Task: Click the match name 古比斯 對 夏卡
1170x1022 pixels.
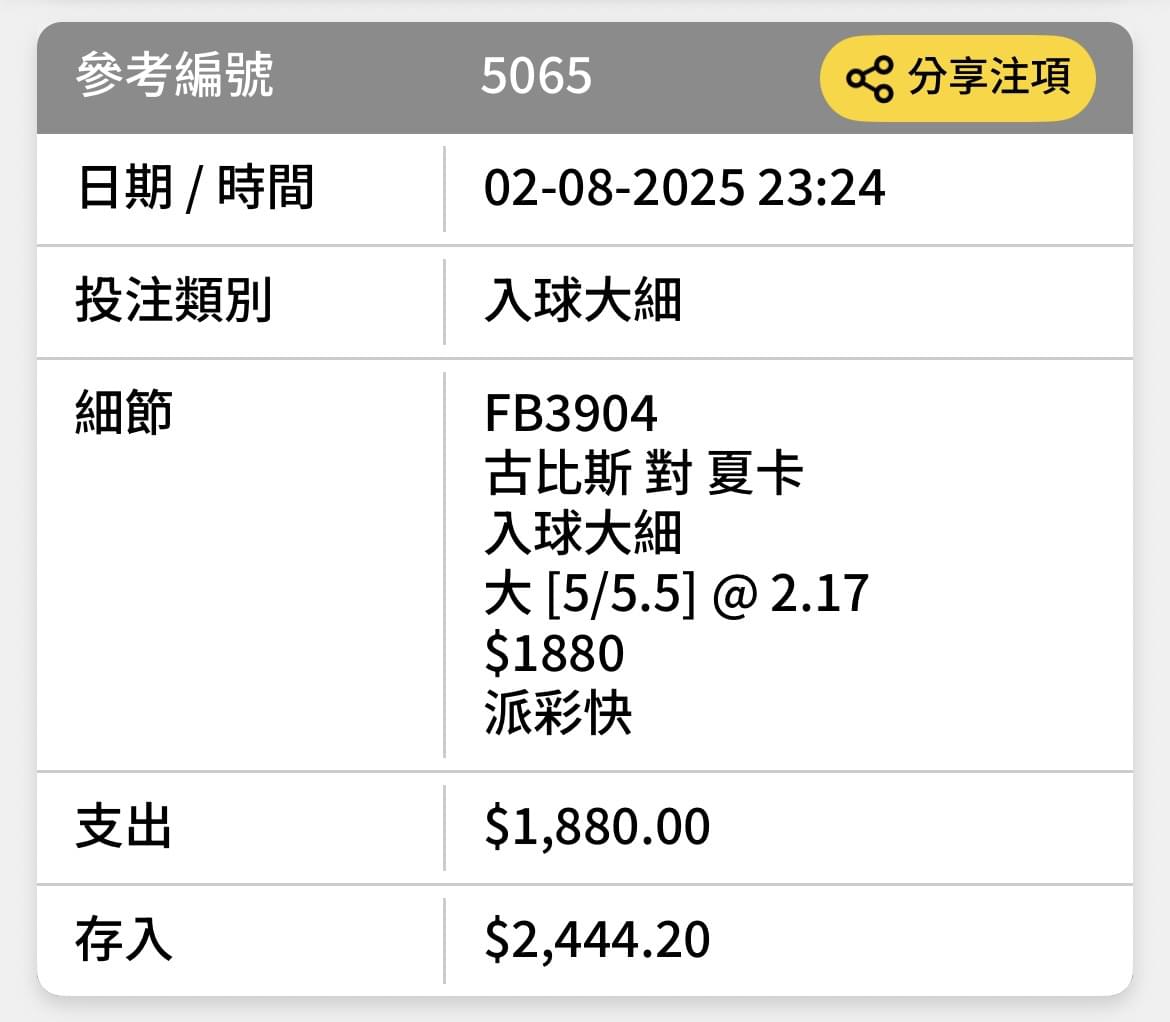Action: (x=643, y=473)
